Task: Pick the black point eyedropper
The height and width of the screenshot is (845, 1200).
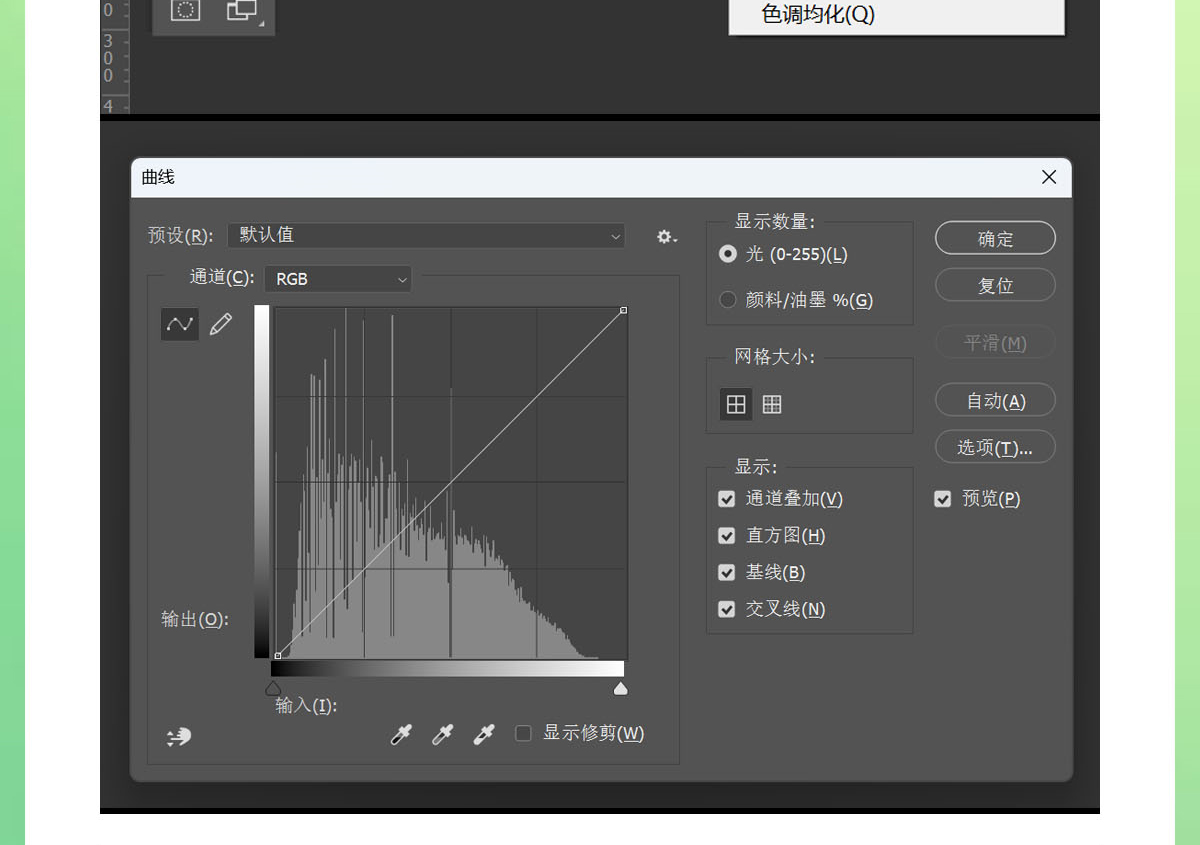Action: click(x=401, y=735)
